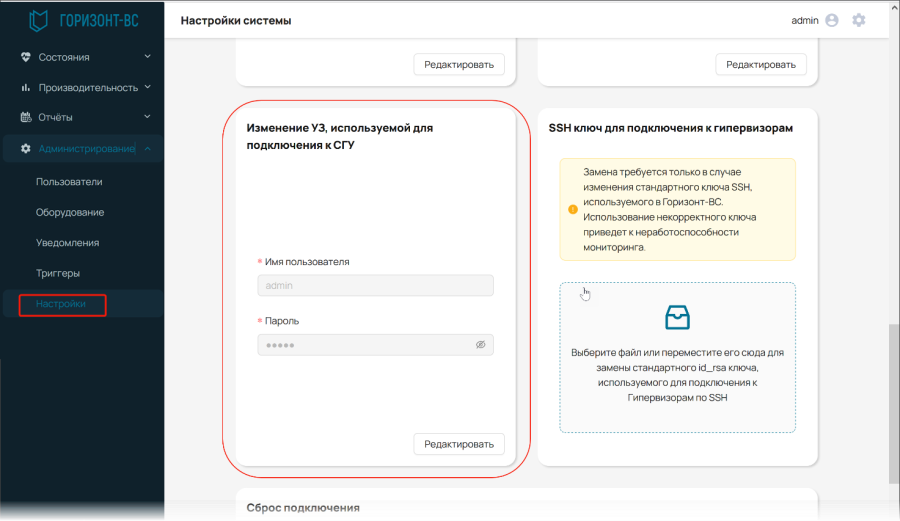Expand the Состояния menu chevron
The height and width of the screenshot is (521, 900).
pyautogui.click(x=148, y=56)
